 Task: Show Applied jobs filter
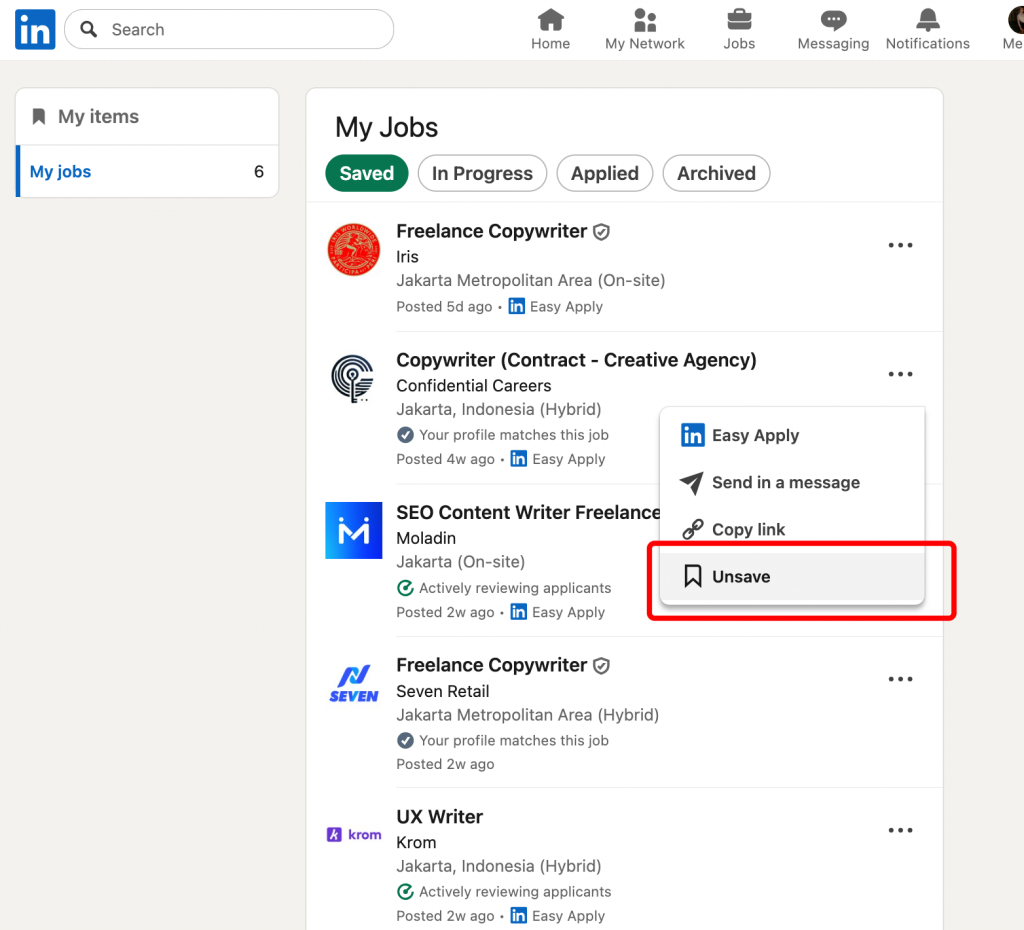[604, 173]
